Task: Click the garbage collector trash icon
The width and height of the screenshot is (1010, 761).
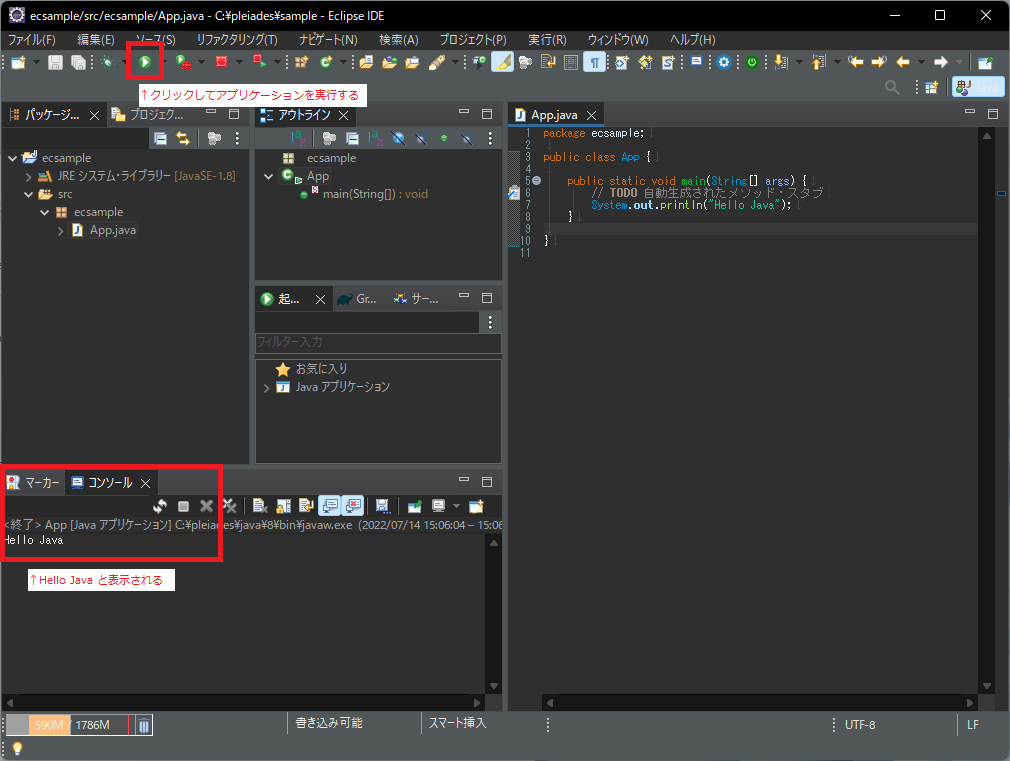Action: tap(144, 725)
